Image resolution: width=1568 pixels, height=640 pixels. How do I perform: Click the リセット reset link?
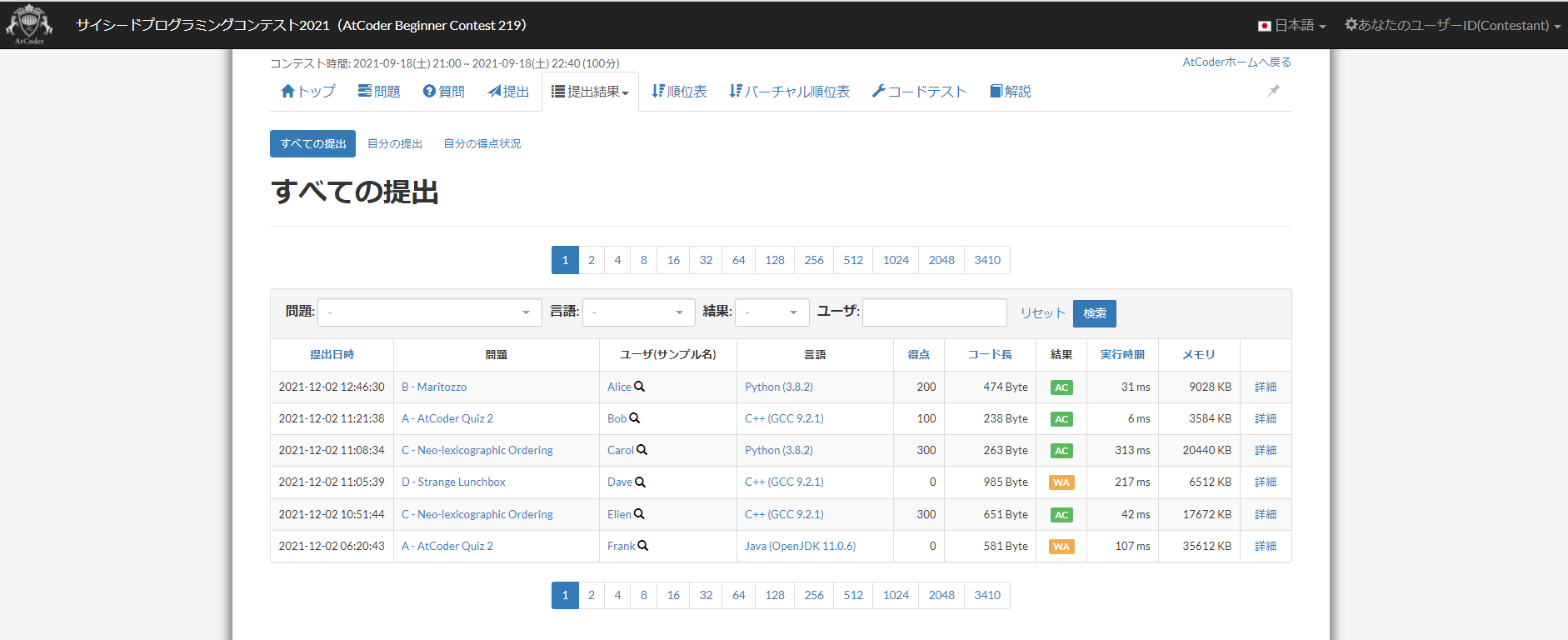tap(1042, 313)
